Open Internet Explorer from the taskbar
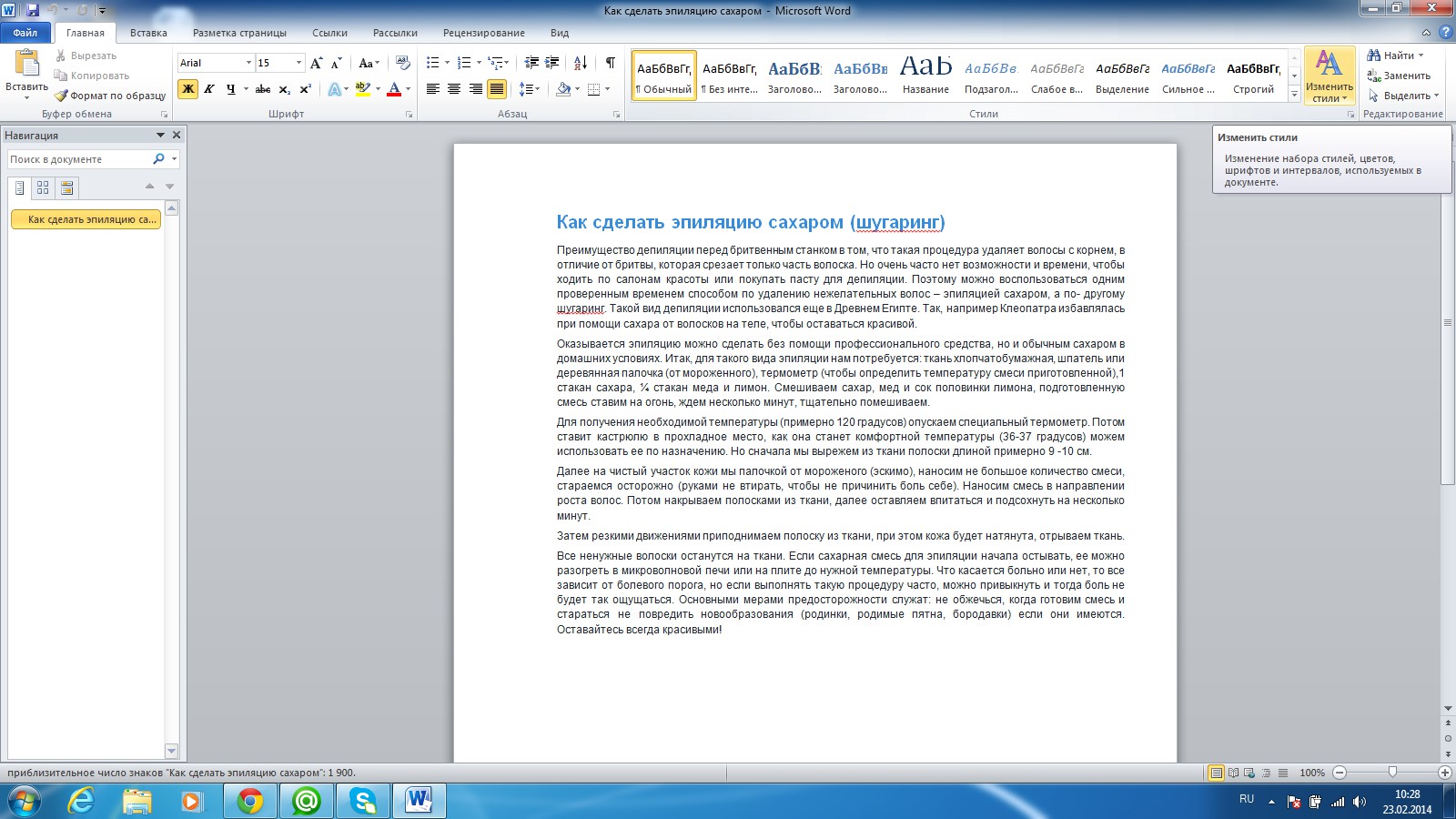The image size is (1456, 819). click(x=82, y=801)
